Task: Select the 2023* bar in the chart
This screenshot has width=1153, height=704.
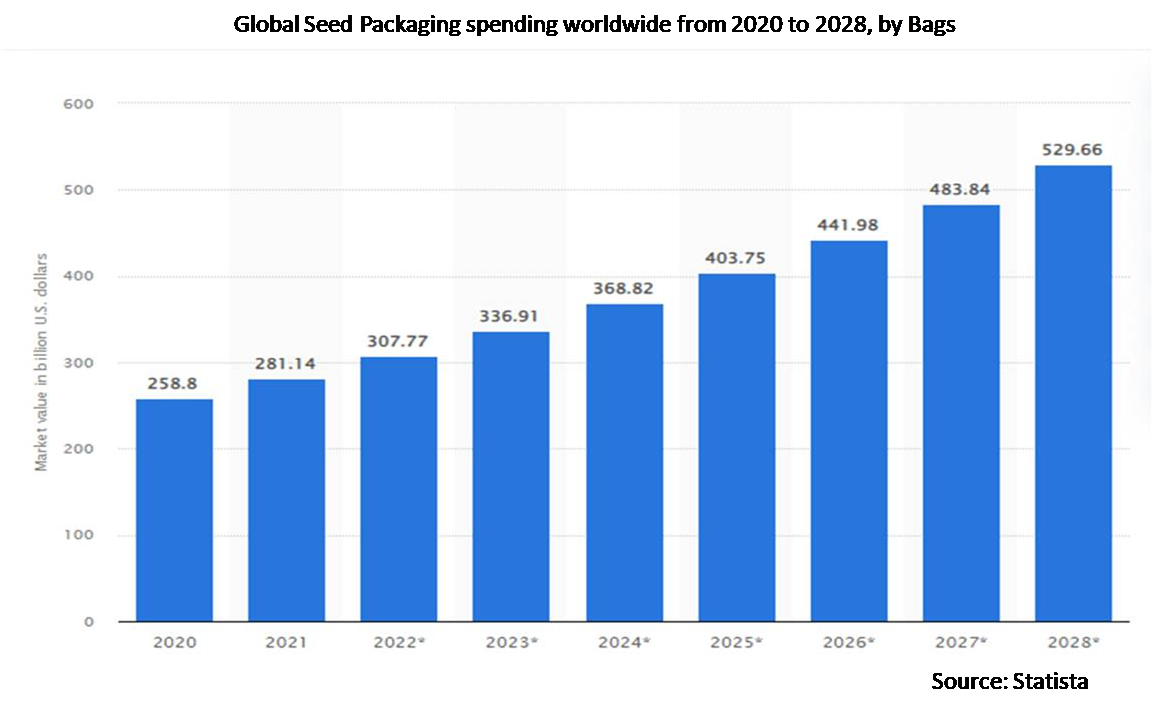Action: pyautogui.click(x=511, y=476)
